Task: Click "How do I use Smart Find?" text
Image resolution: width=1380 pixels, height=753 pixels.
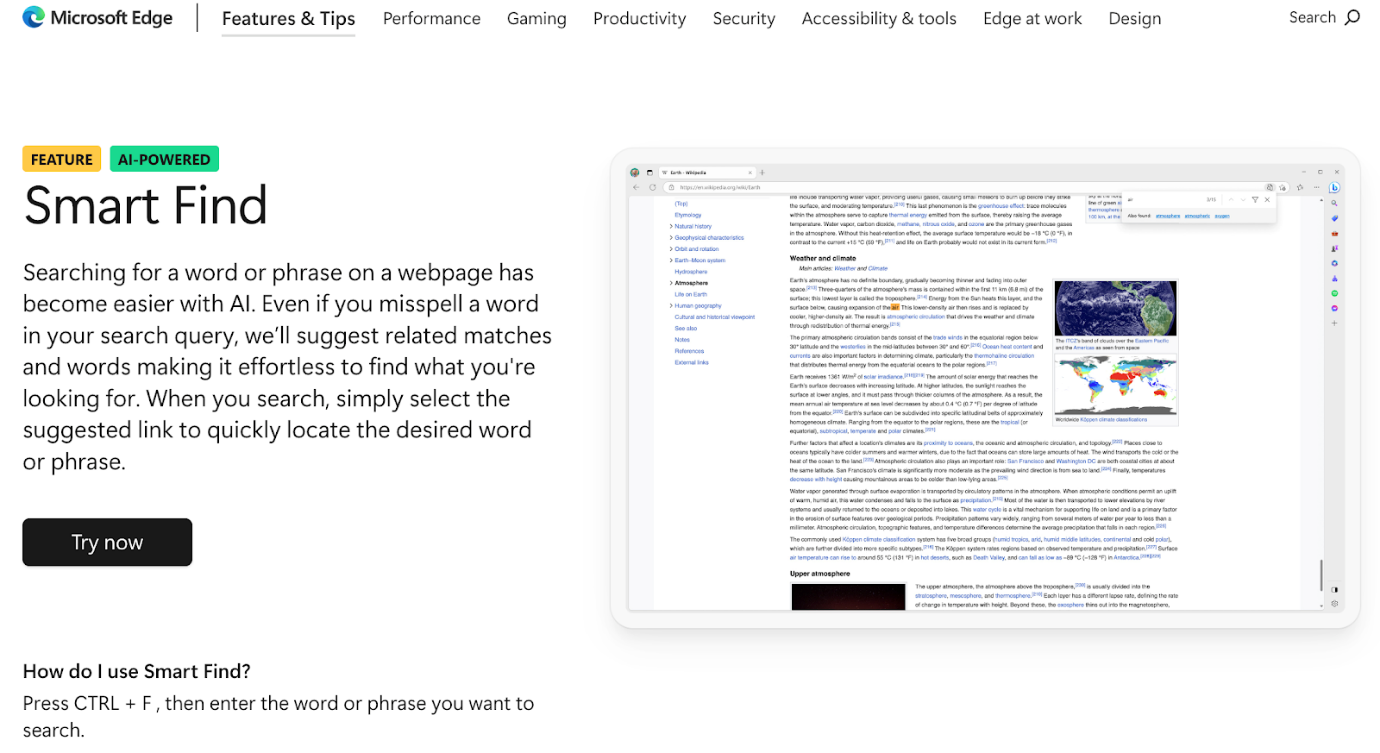Action: 137,671
